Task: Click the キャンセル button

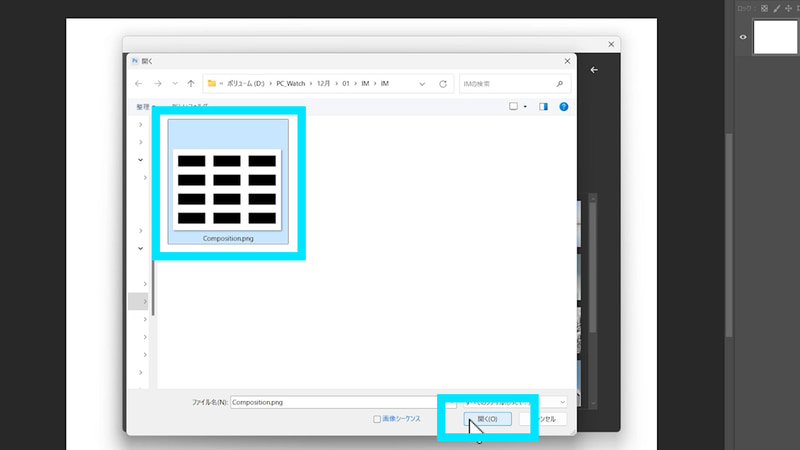Action: click(543, 419)
